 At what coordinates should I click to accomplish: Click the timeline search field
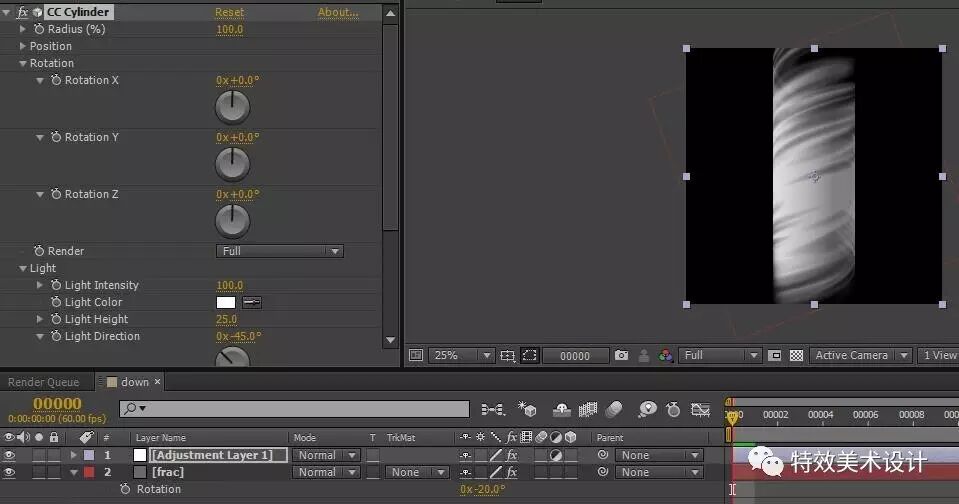point(294,408)
